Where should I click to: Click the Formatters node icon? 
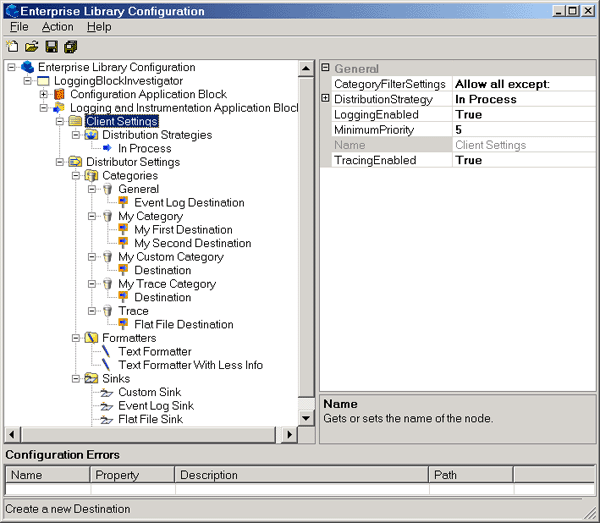(91, 338)
